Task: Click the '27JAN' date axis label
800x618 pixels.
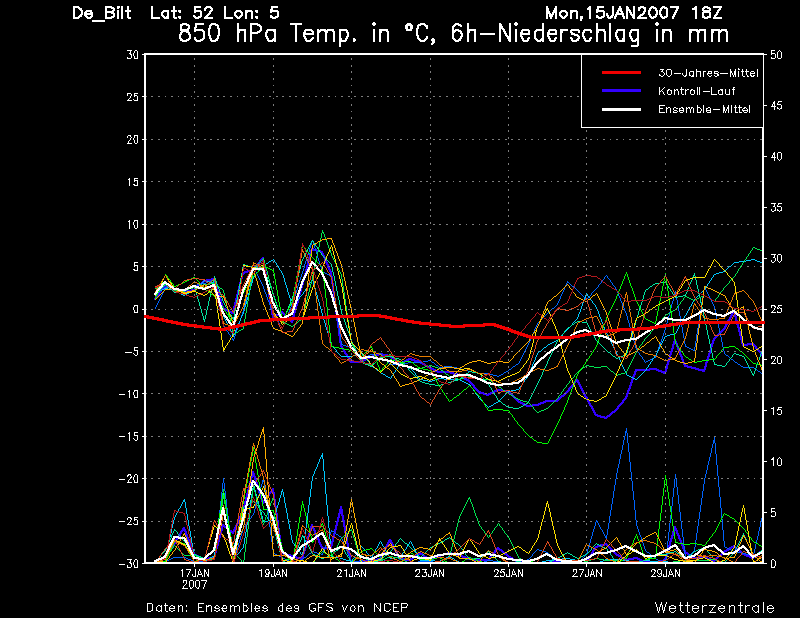Action: click(x=587, y=573)
